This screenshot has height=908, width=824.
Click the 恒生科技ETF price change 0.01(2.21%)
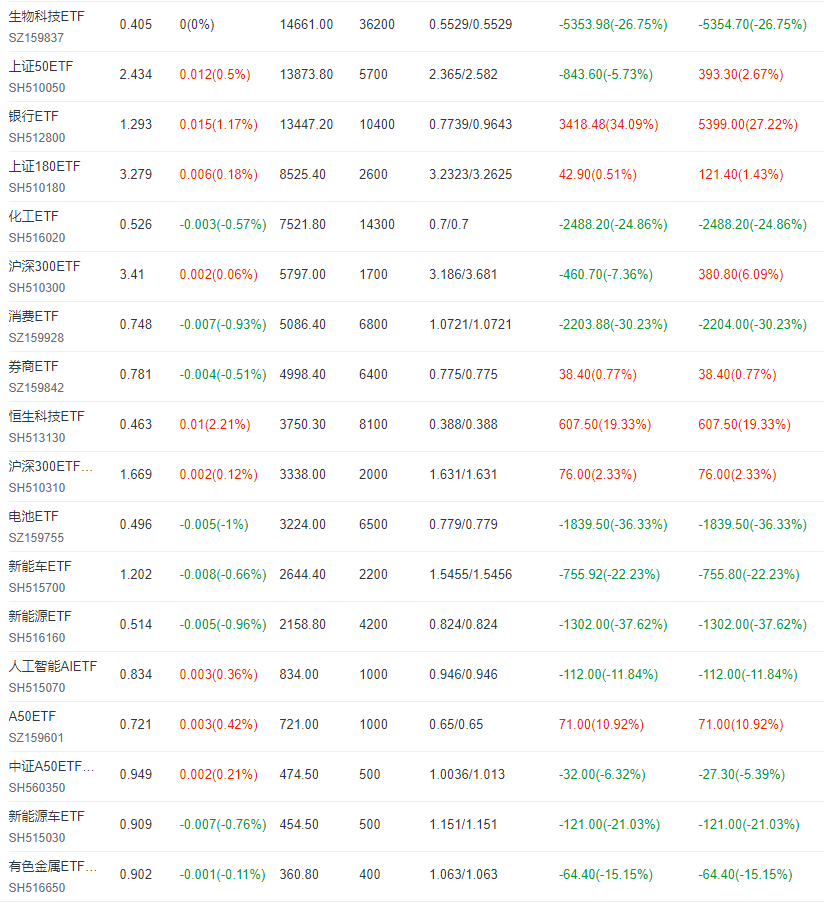coord(218,423)
